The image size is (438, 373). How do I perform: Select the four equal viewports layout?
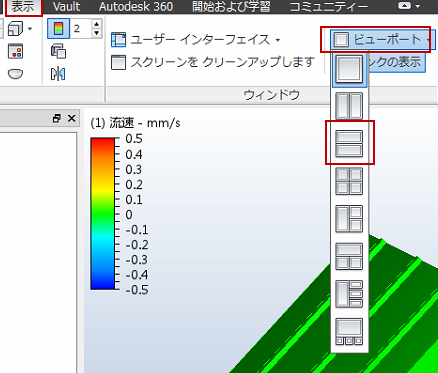349,181
